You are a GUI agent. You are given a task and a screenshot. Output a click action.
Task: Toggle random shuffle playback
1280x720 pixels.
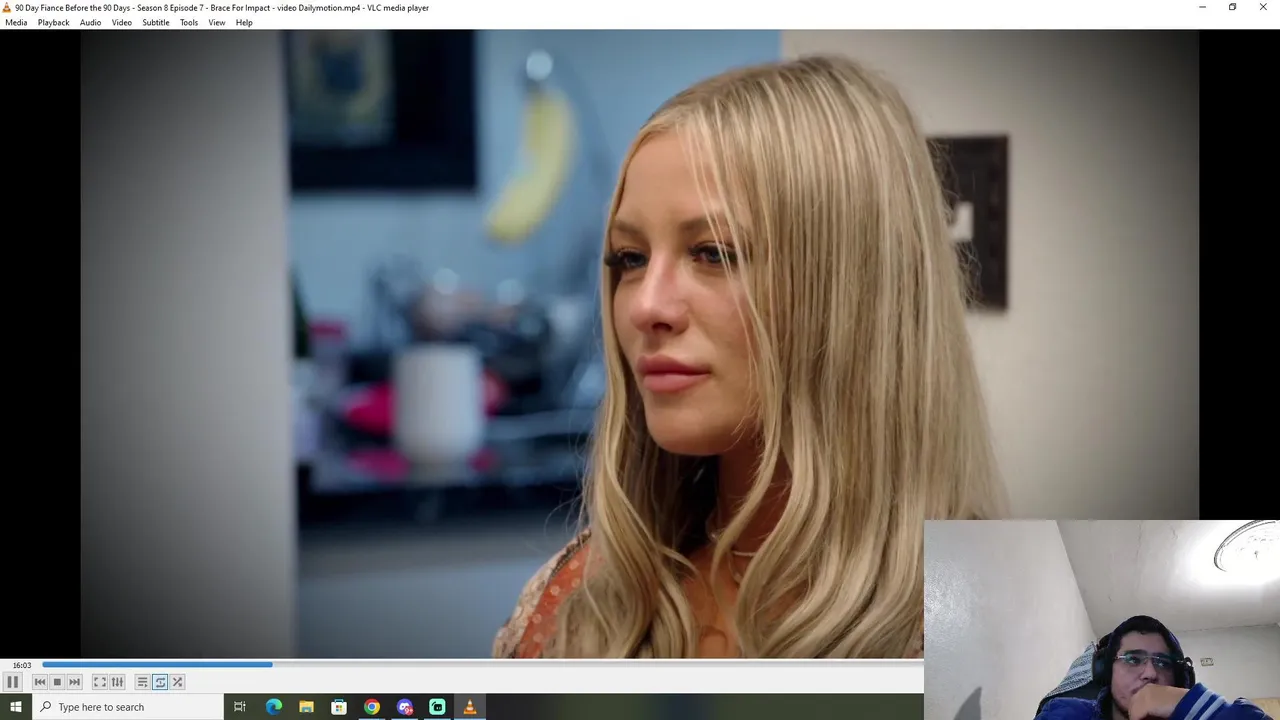click(x=177, y=682)
